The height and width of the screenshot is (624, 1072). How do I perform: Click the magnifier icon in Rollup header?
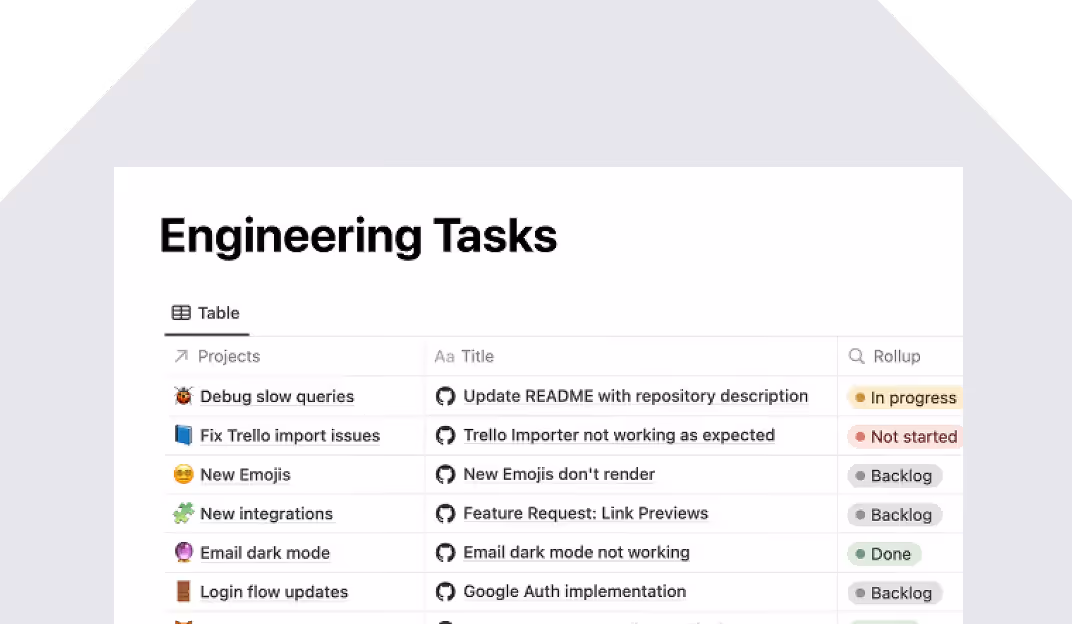[857, 356]
